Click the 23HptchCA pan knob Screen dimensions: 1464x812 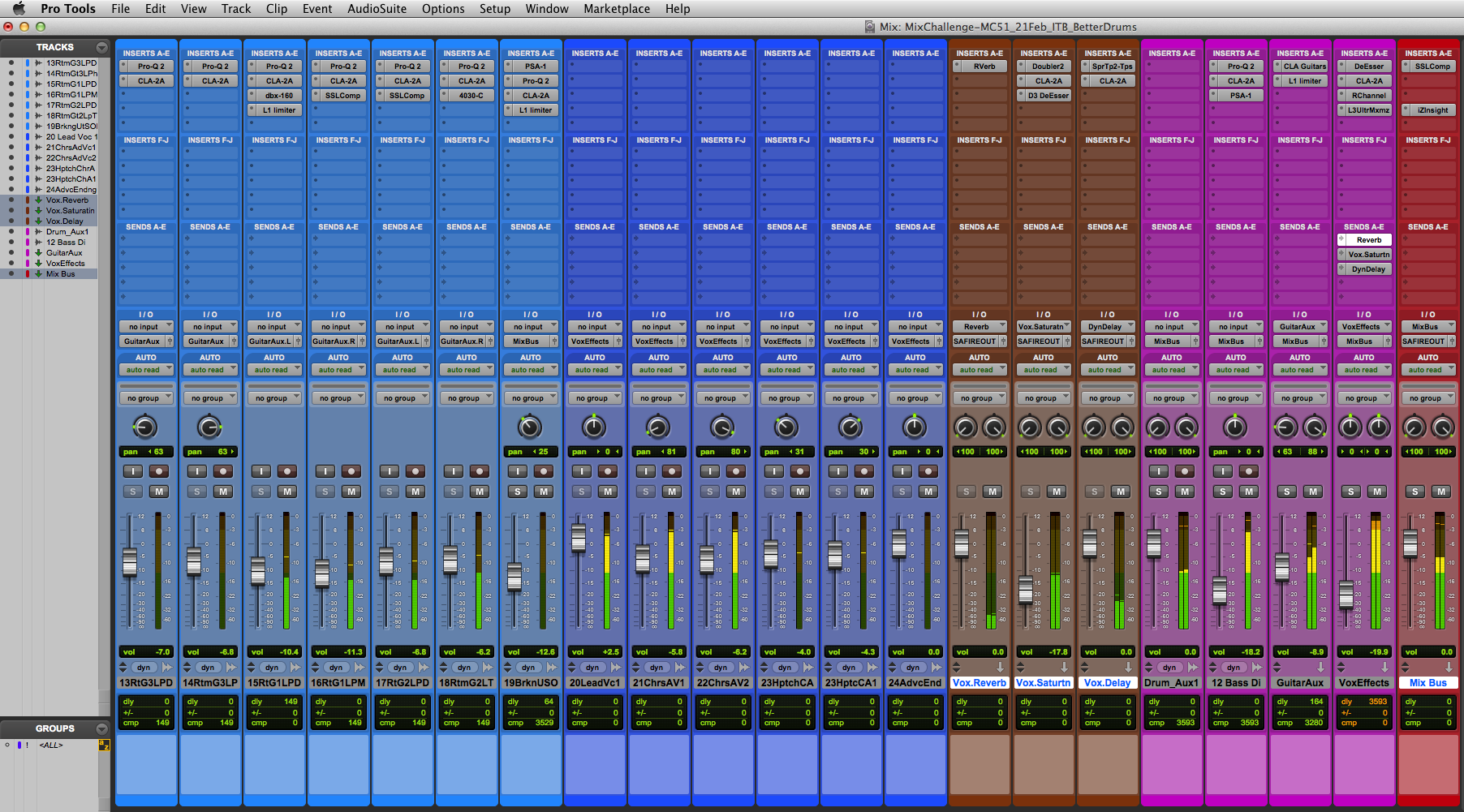[x=786, y=427]
